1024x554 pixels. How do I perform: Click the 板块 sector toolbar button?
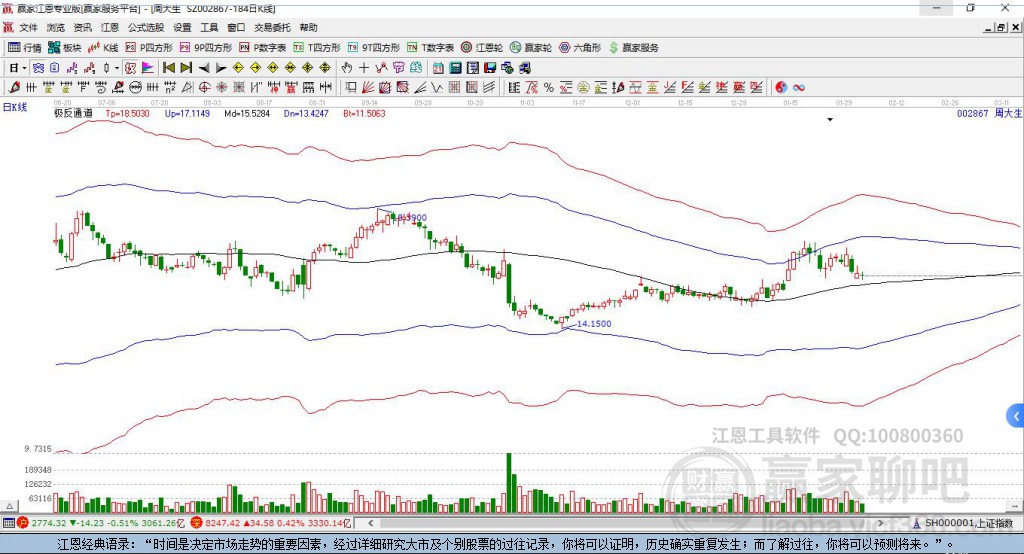click(x=64, y=48)
